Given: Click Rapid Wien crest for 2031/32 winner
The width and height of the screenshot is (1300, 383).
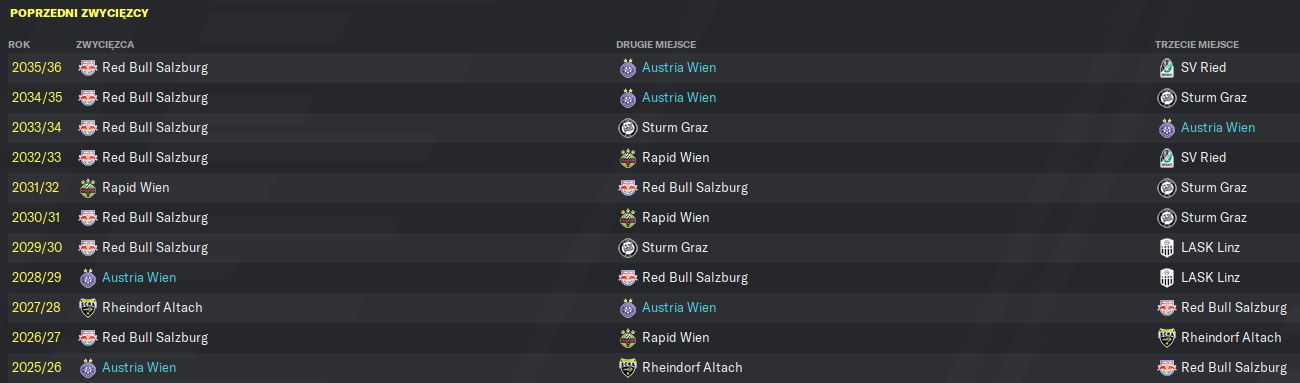Looking at the screenshot, I should 88,188.
